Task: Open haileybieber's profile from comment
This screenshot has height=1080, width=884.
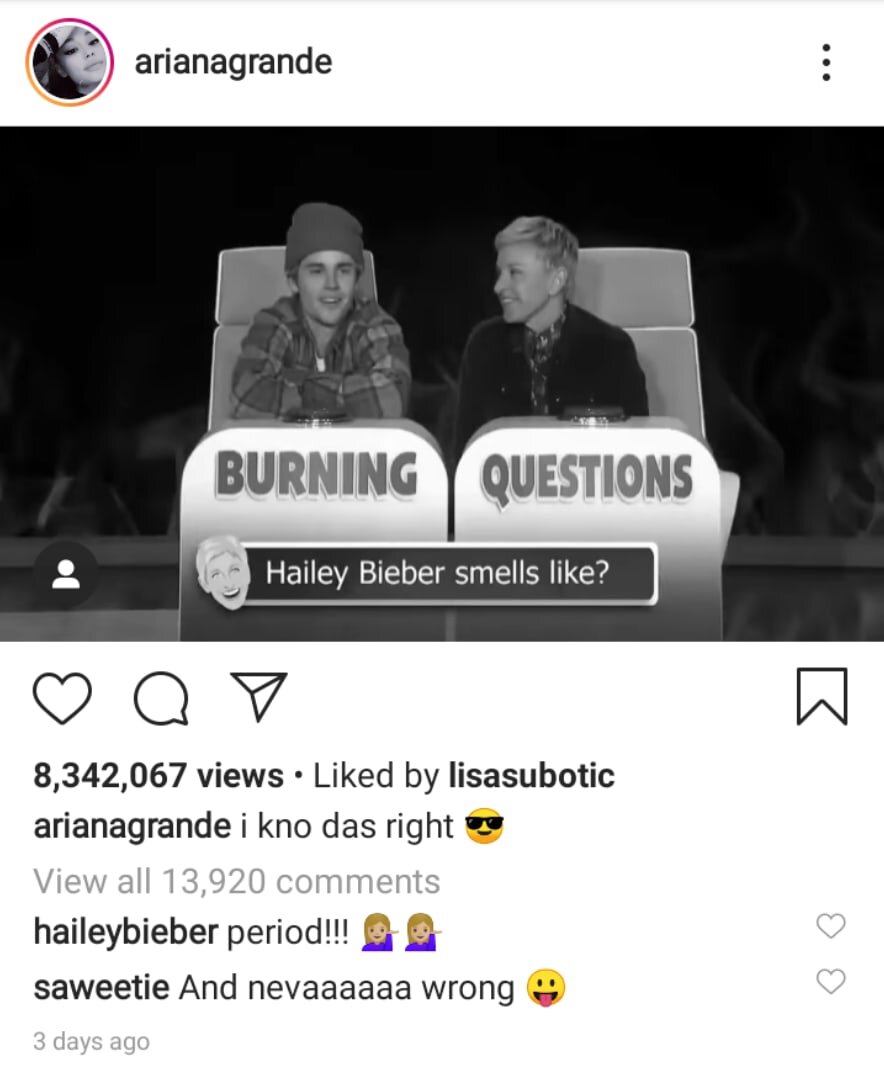Action: (x=125, y=932)
